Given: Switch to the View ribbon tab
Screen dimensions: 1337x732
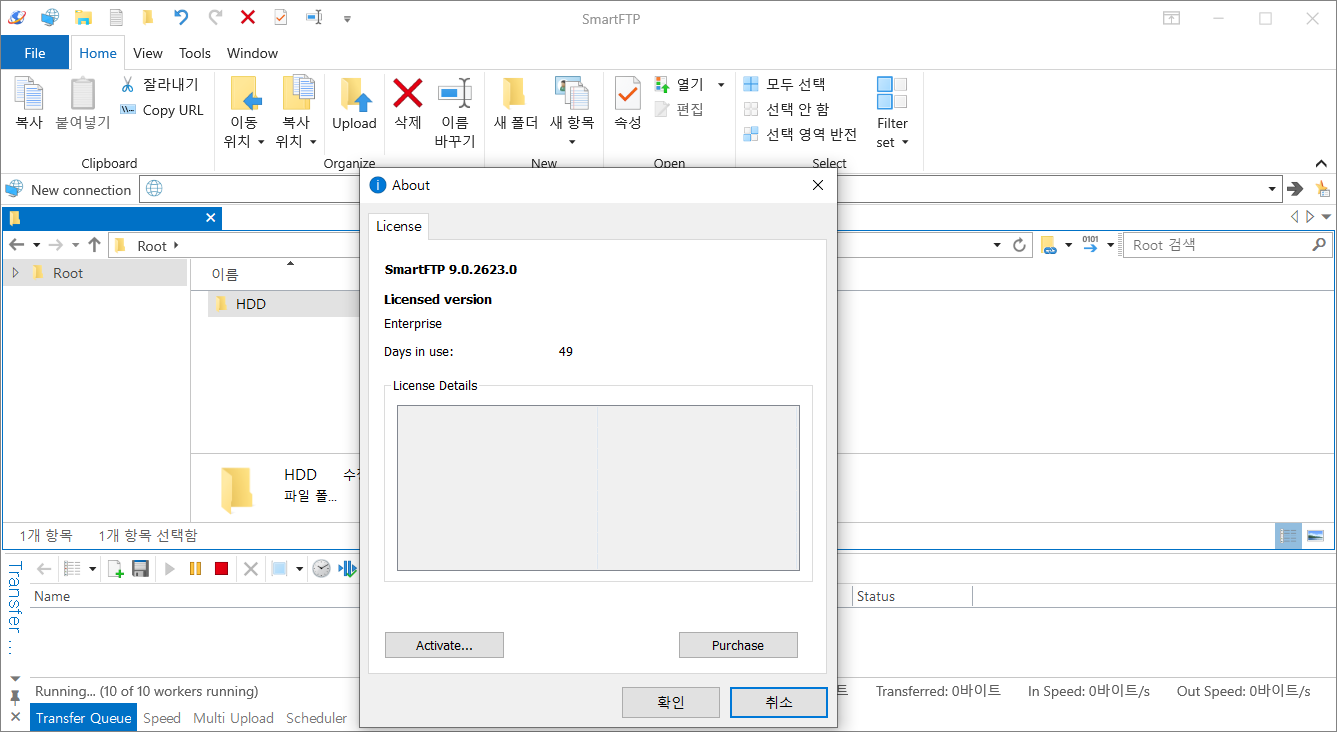Looking at the screenshot, I should click(x=148, y=53).
